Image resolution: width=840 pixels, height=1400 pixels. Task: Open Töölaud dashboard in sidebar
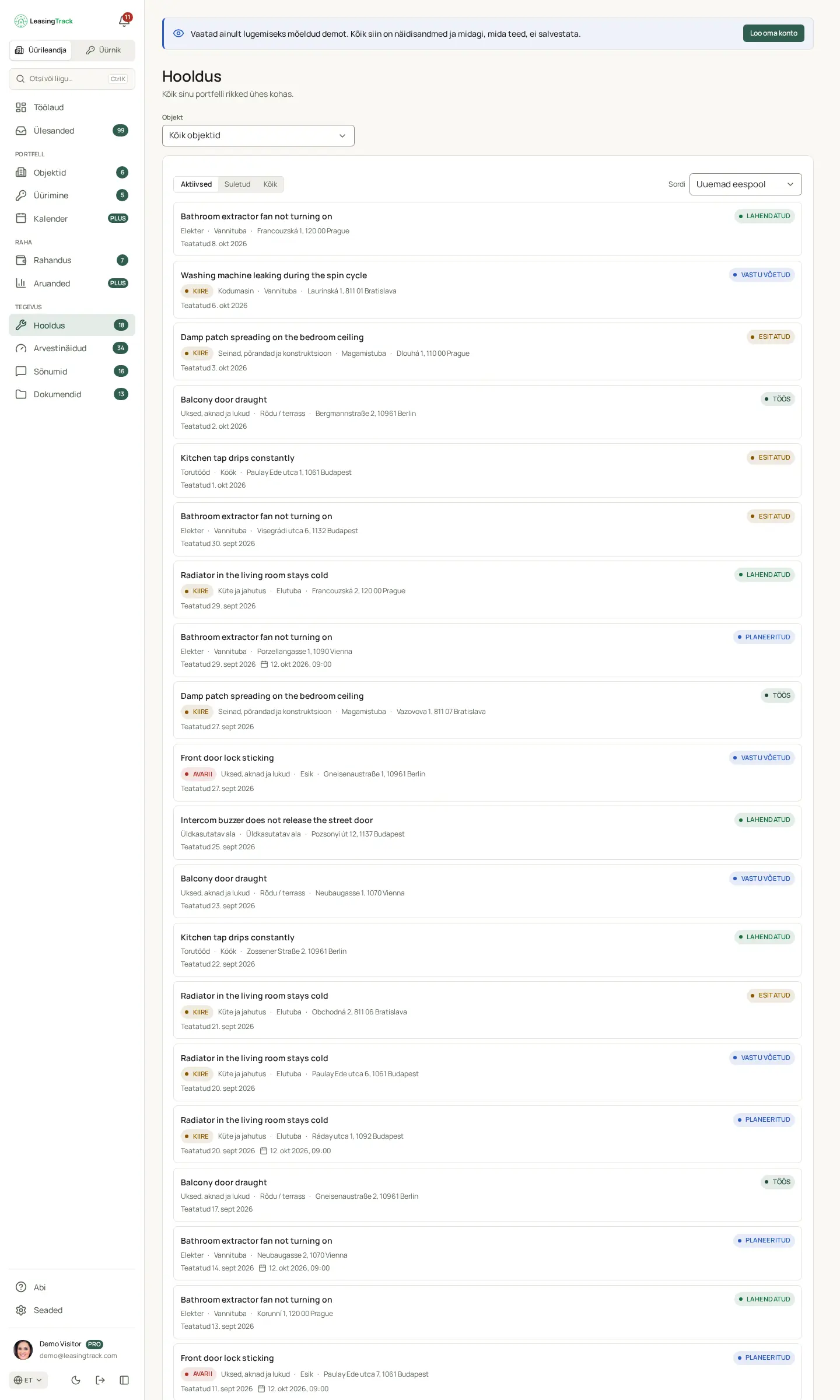pyautogui.click(x=72, y=107)
